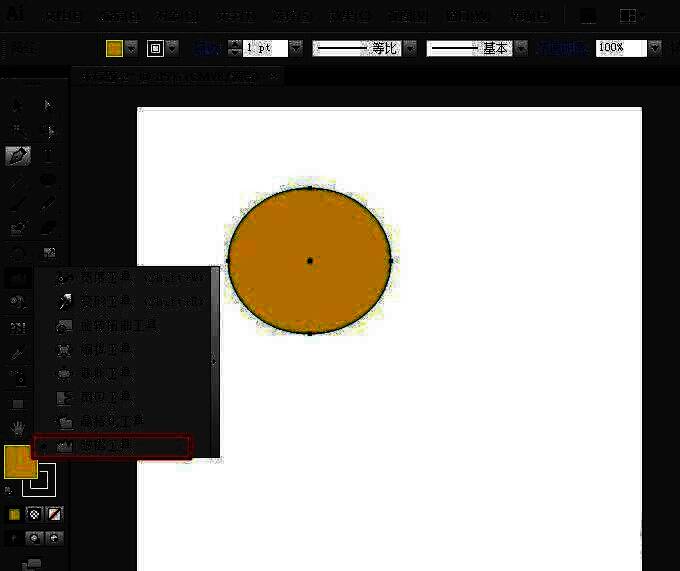The height and width of the screenshot is (571, 680).
Task: Open the variable width profile 等比 dropdown
Action: 410,48
